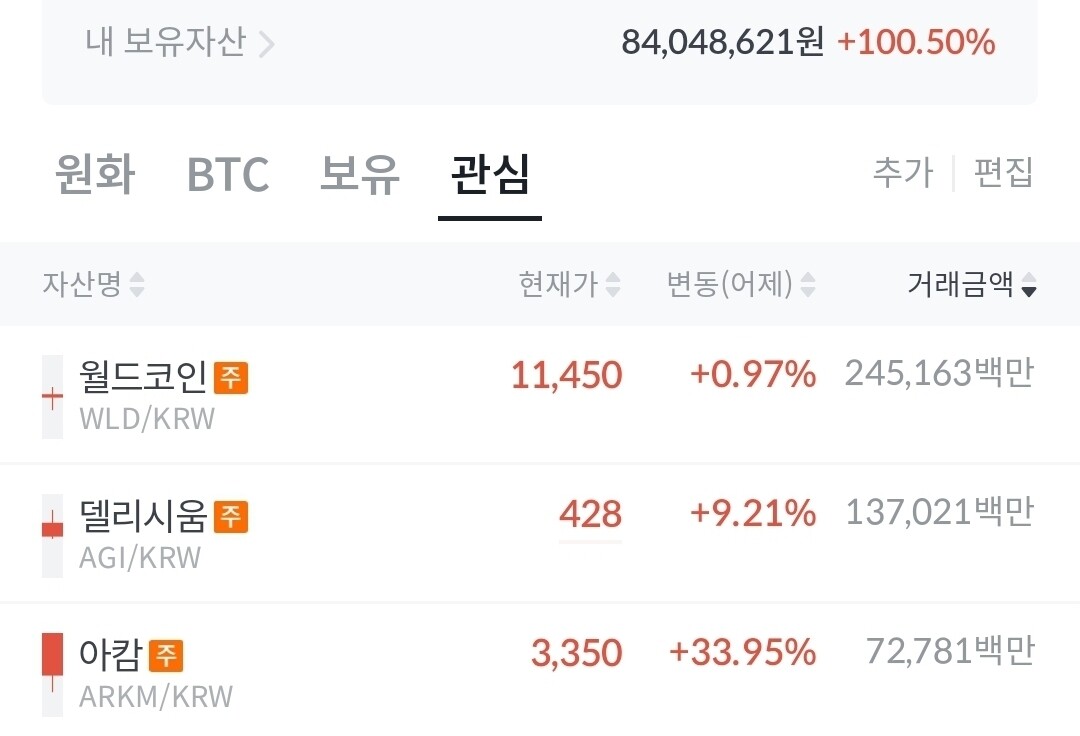The height and width of the screenshot is (736, 1080).
Task: Sort list by 거래금액 column arrow
Action: [1029, 287]
